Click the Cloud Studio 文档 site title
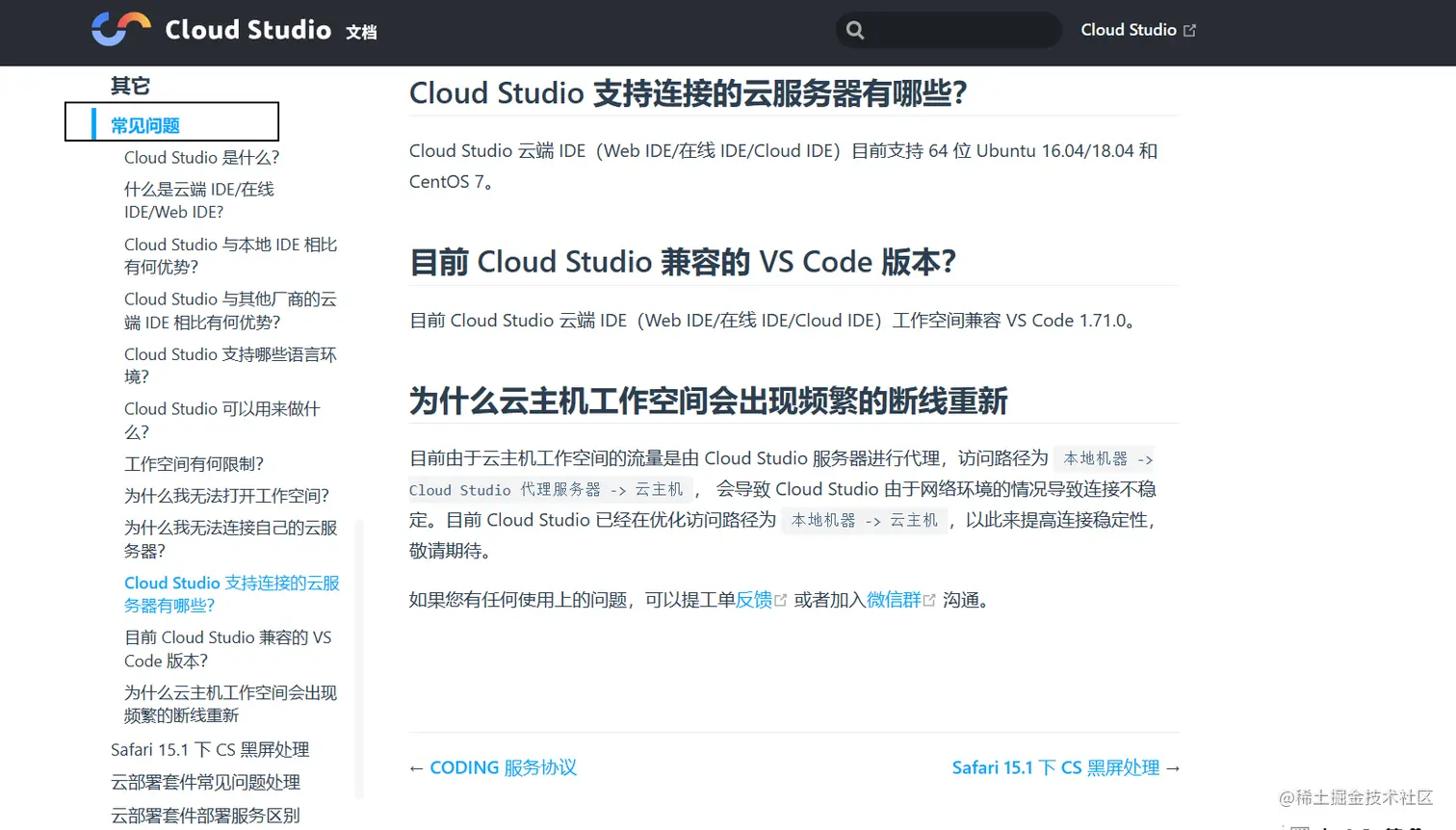1456x830 pixels. (x=271, y=30)
